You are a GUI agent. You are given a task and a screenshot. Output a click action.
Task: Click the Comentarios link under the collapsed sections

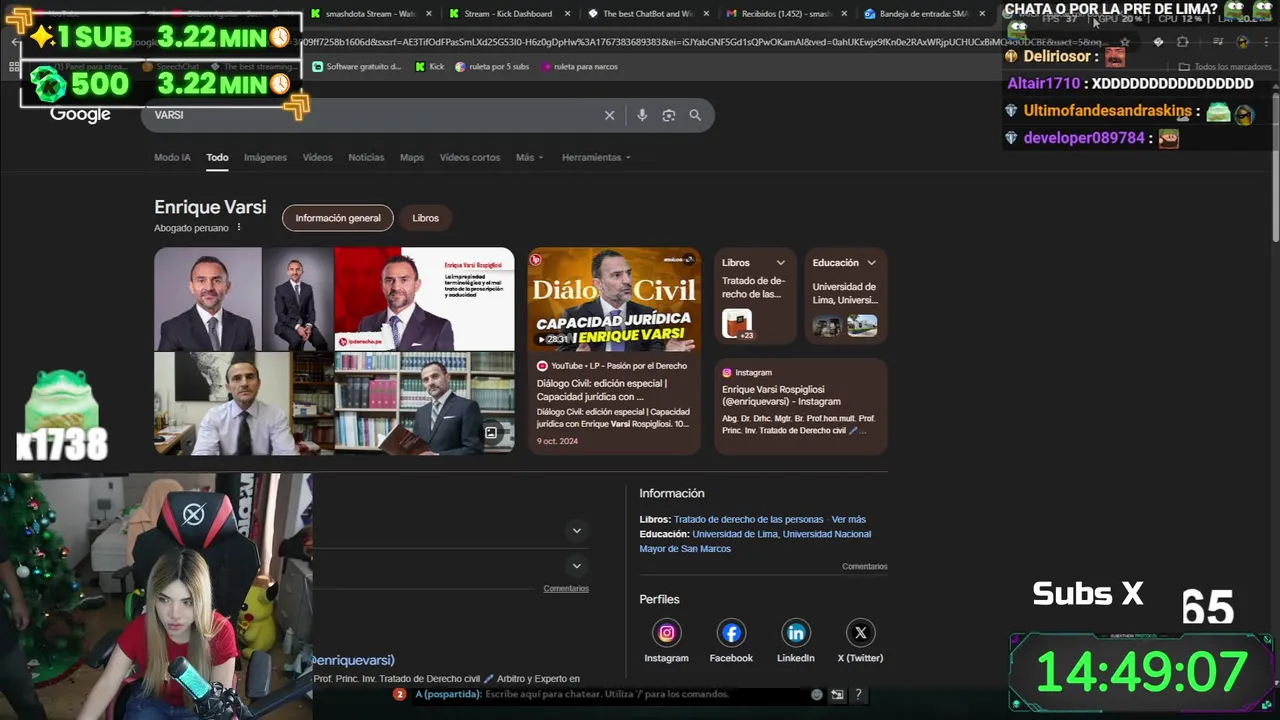[x=566, y=589]
